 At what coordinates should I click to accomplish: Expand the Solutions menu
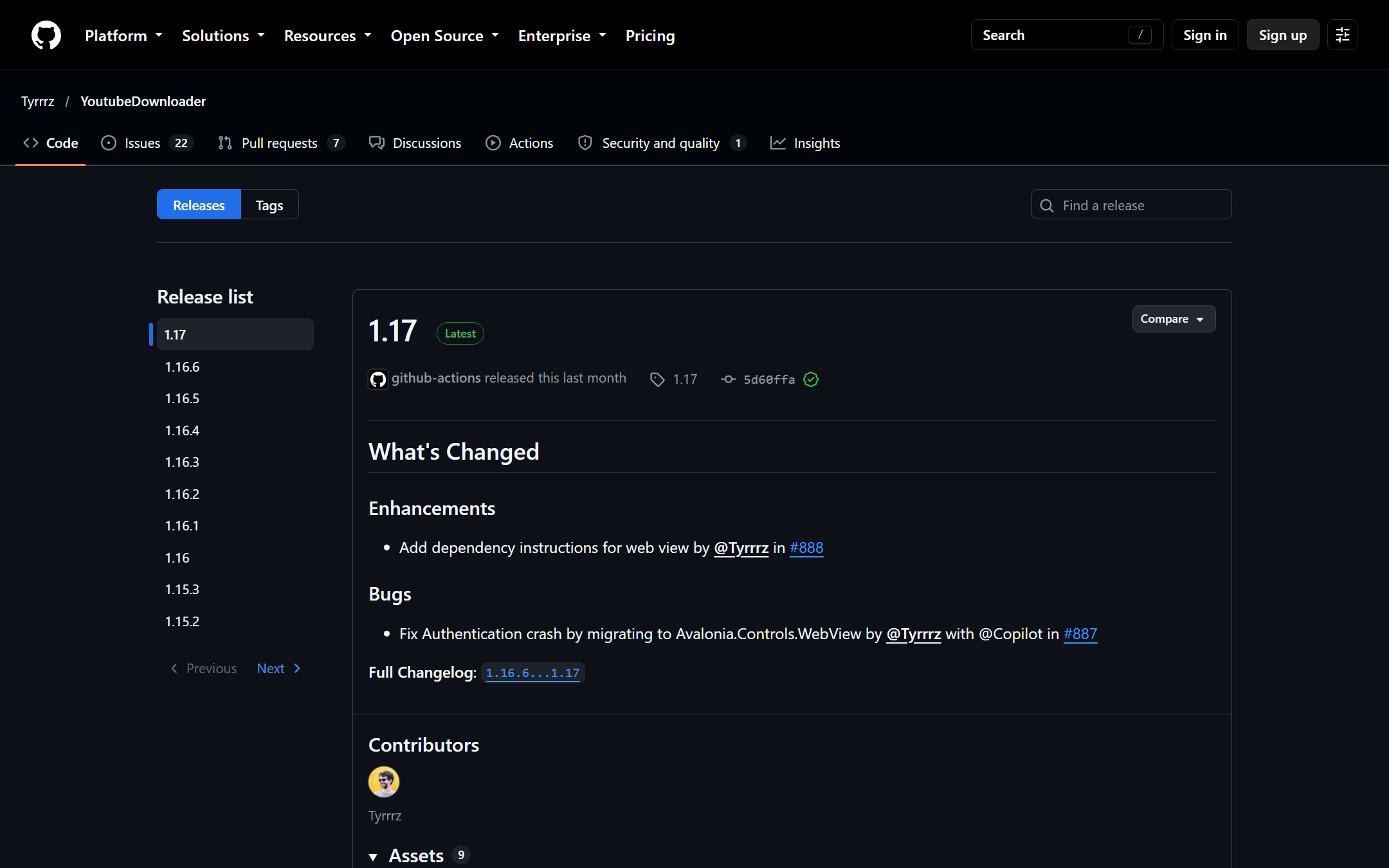pyautogui.click(x=223, y=35)
